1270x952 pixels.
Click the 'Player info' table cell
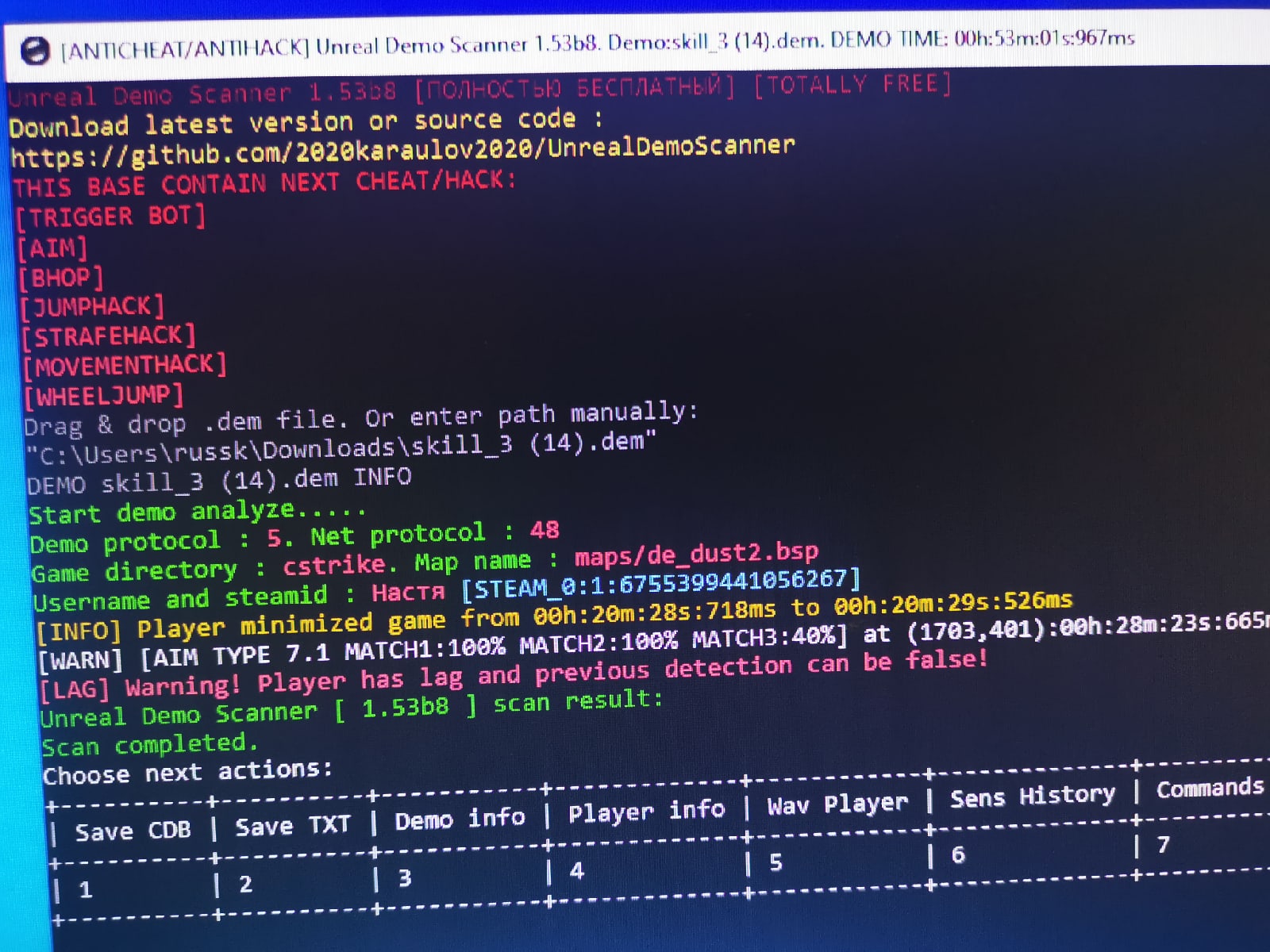tap(646, 812)
